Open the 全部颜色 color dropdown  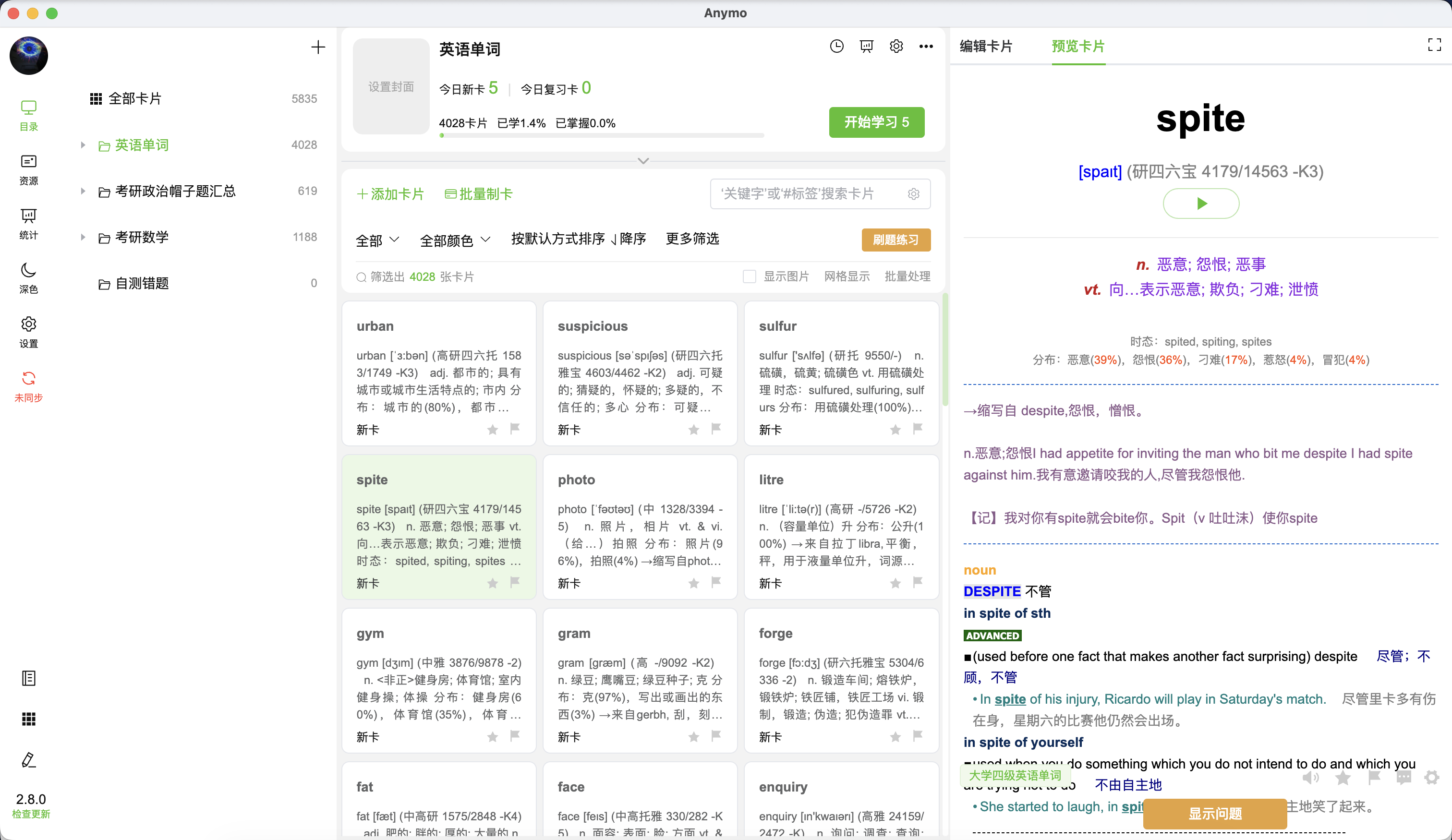pos(455,240)
